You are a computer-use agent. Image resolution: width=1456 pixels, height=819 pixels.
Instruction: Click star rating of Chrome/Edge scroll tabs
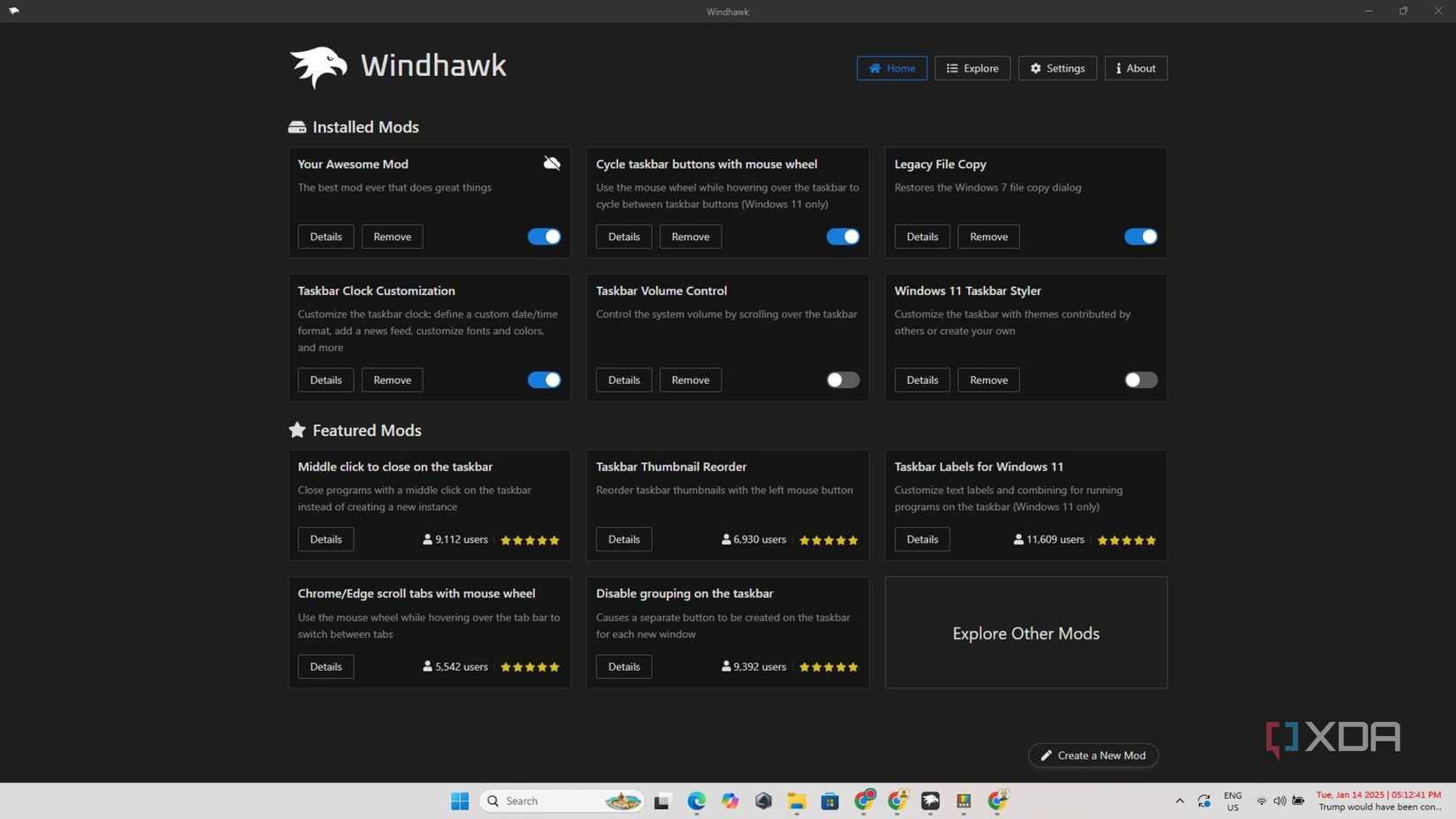[x=529, y=667]
